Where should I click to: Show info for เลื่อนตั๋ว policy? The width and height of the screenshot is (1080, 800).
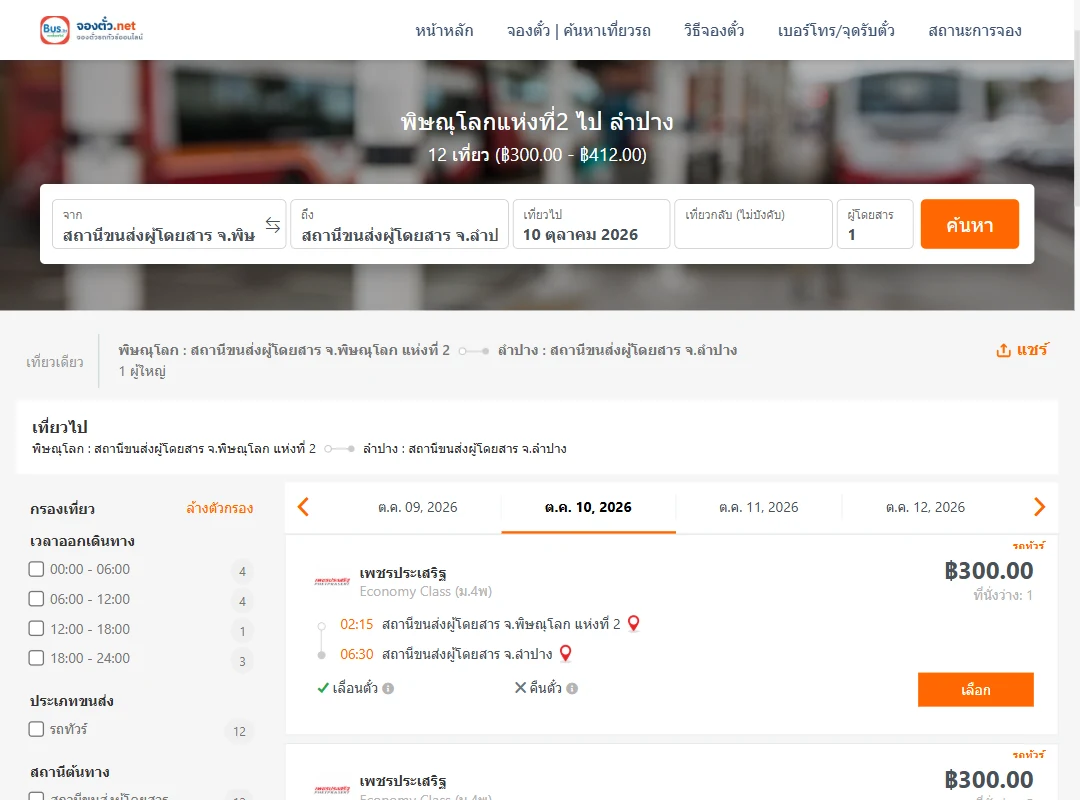(388, 688)
